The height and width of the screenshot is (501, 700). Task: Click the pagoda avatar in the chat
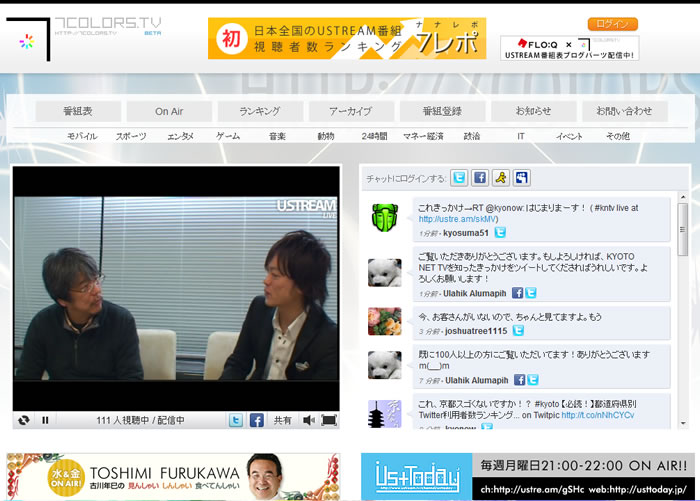(x=384, y=414)
